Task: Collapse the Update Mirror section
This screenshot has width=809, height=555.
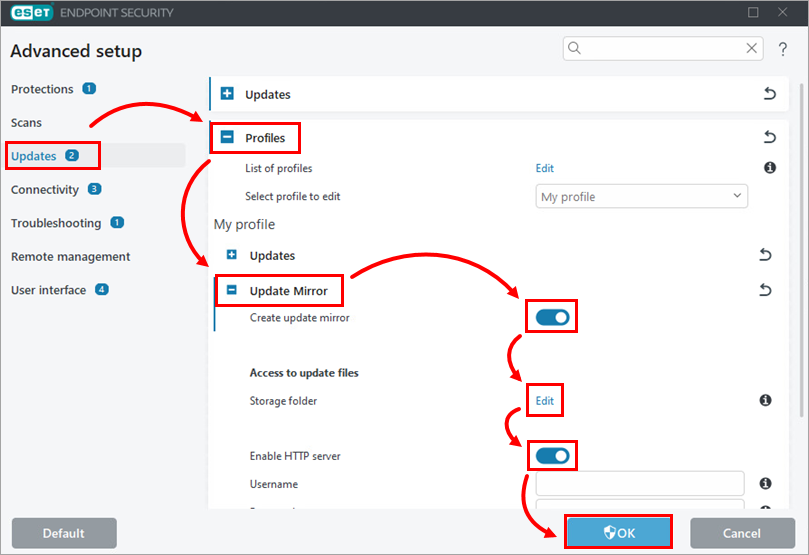Action: 232,290
